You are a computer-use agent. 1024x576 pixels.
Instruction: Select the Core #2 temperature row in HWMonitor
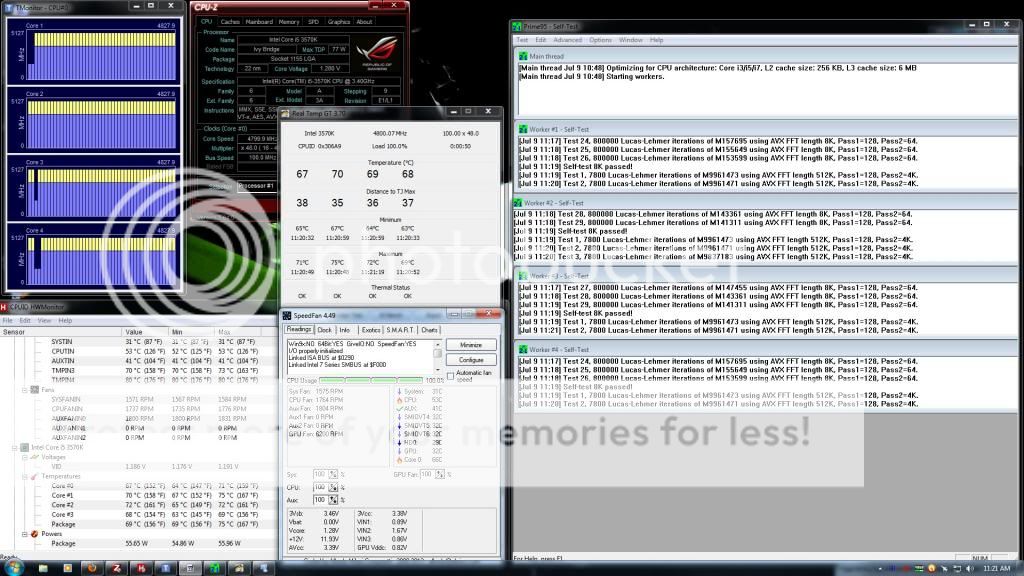pos(137,505)
